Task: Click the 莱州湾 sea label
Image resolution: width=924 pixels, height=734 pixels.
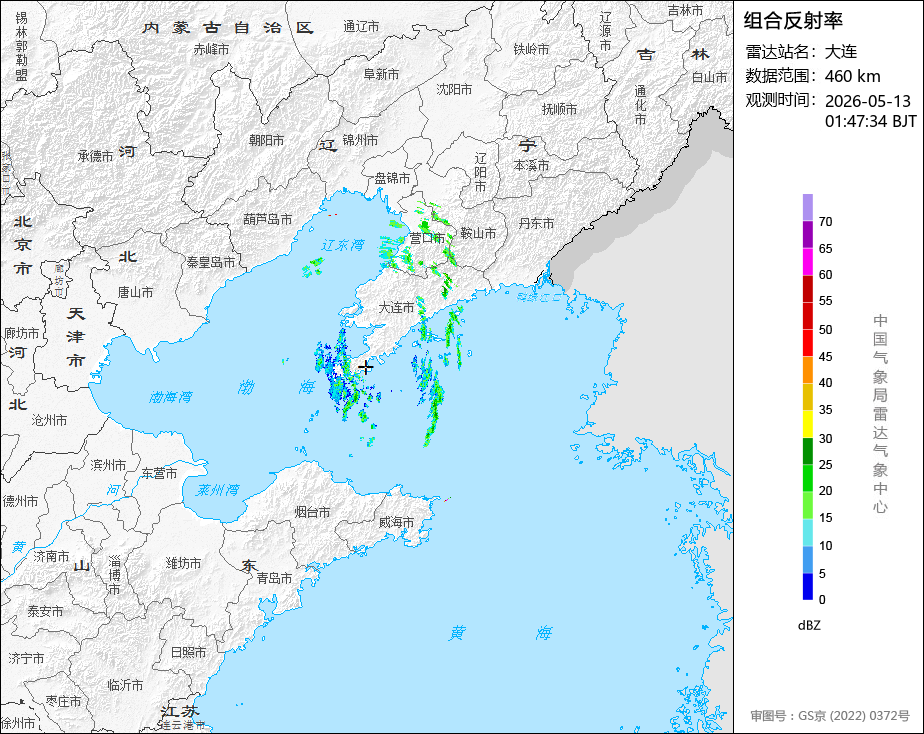Action: [x=218, y=490]
